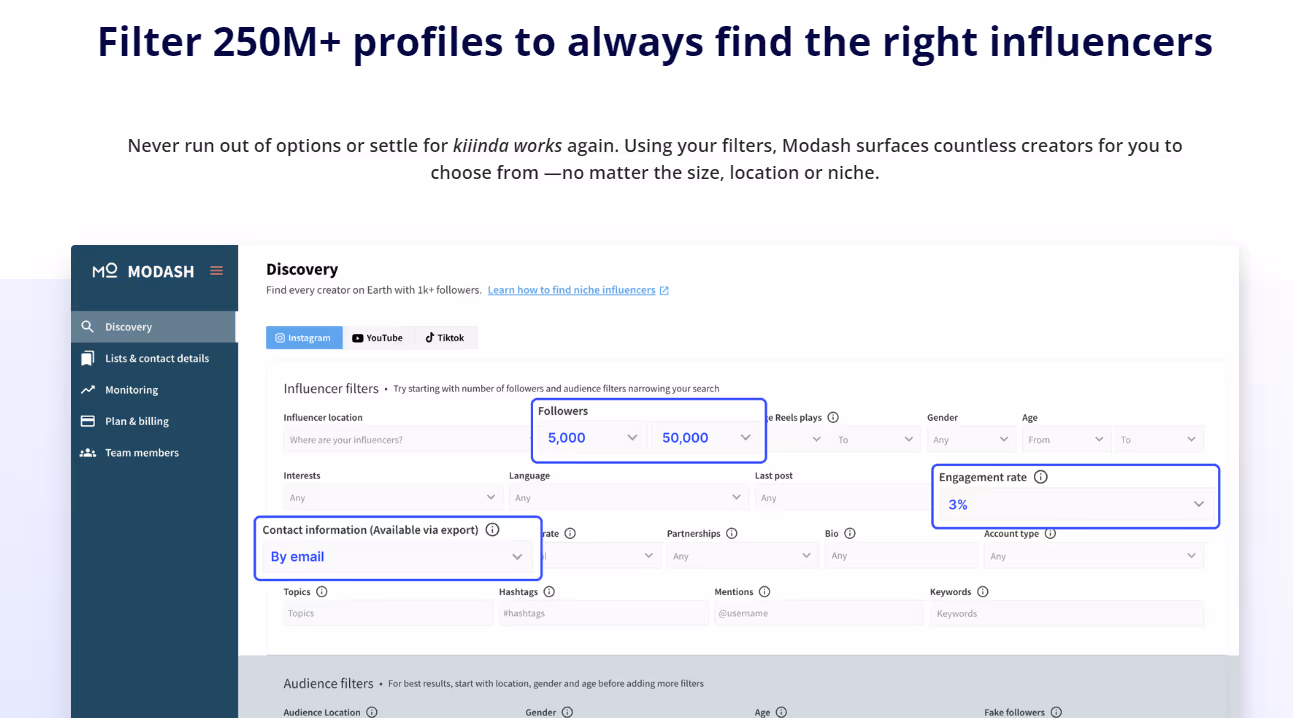1293x718 pixels.
Task: Click the Lists & contact details bookmark icon
Action: (88, 358)
